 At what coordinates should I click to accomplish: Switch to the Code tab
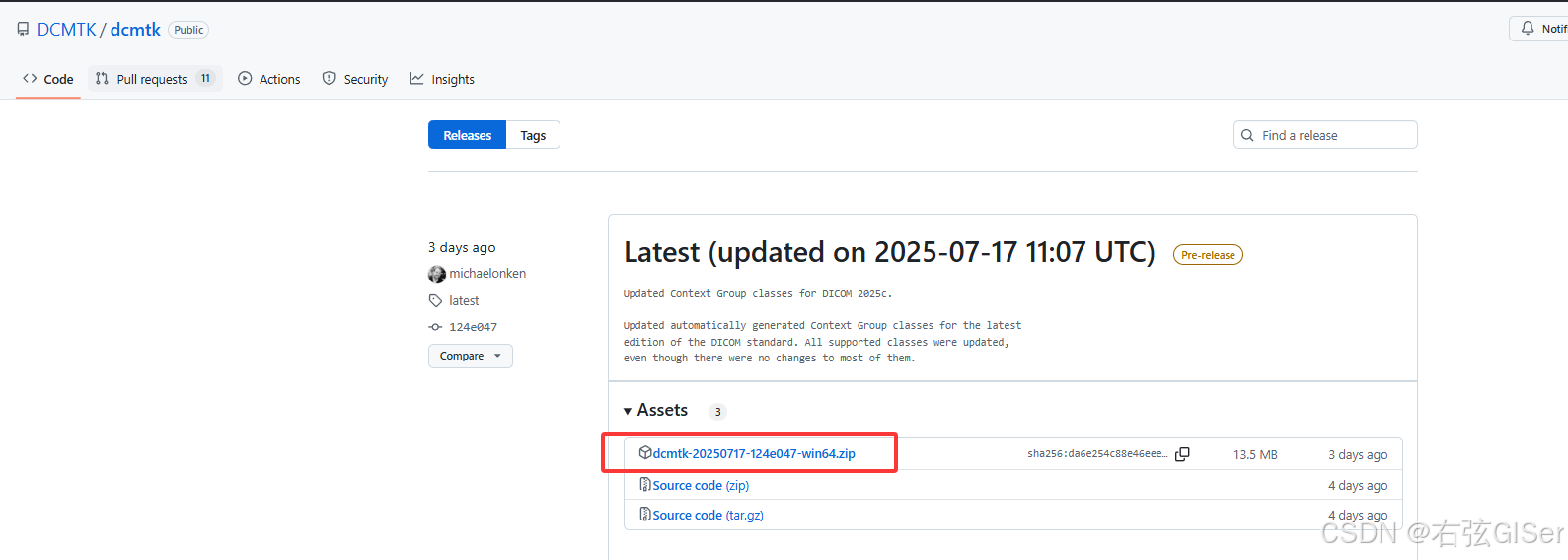tap(47, 79)
